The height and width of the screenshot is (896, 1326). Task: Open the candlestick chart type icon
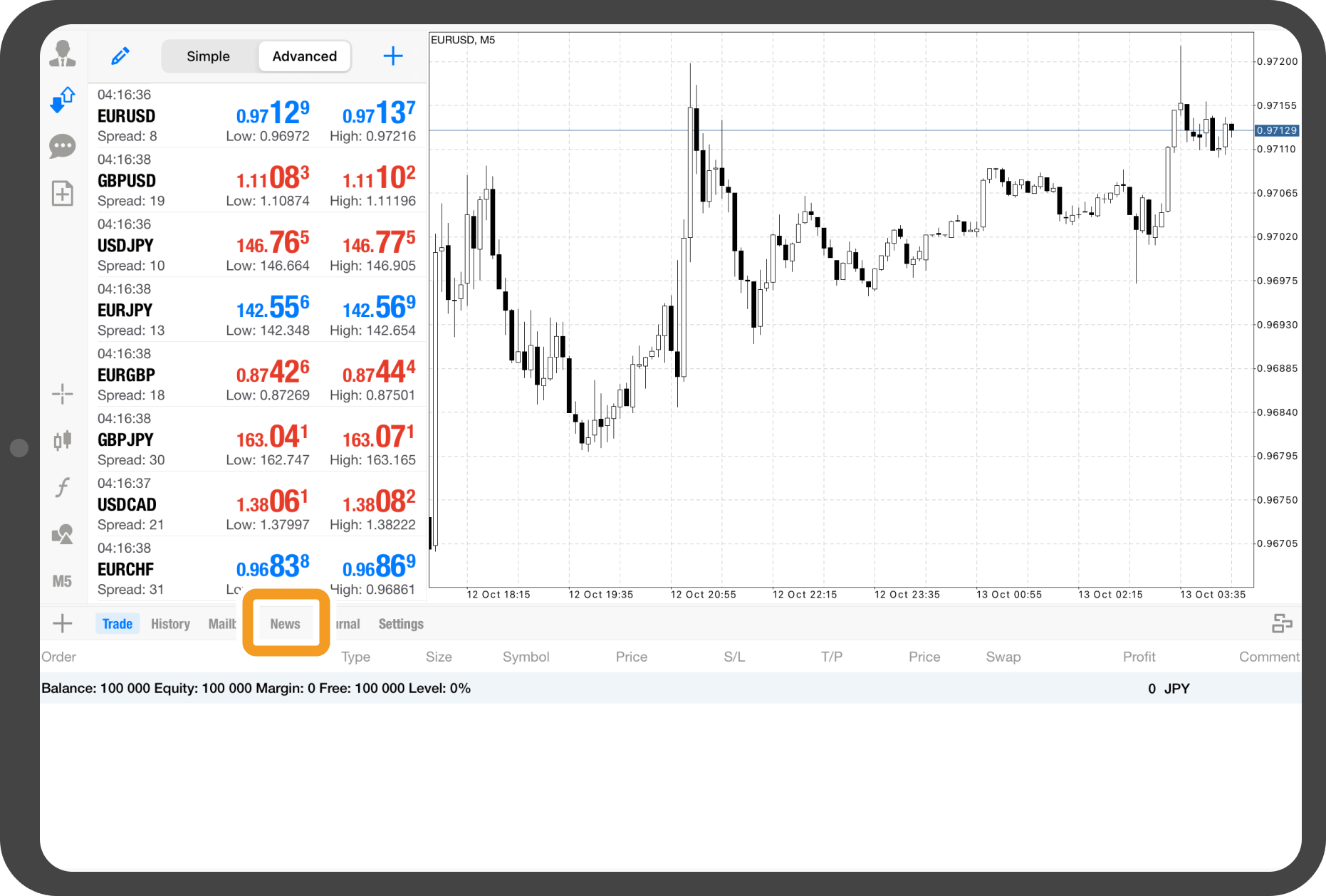pos(63,440)
